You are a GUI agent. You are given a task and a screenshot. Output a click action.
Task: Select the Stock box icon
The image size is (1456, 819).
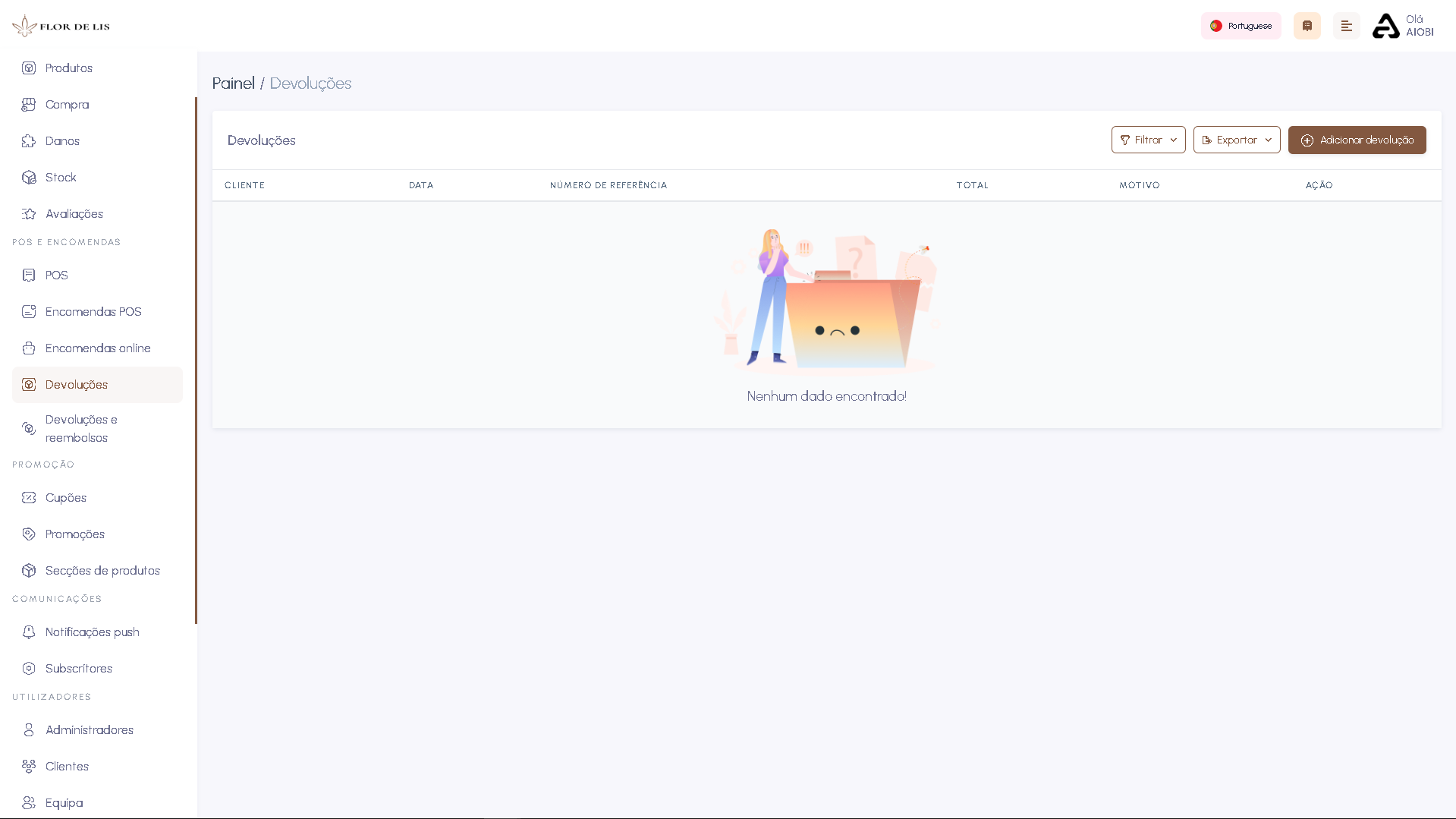click(x=28, y=177)
